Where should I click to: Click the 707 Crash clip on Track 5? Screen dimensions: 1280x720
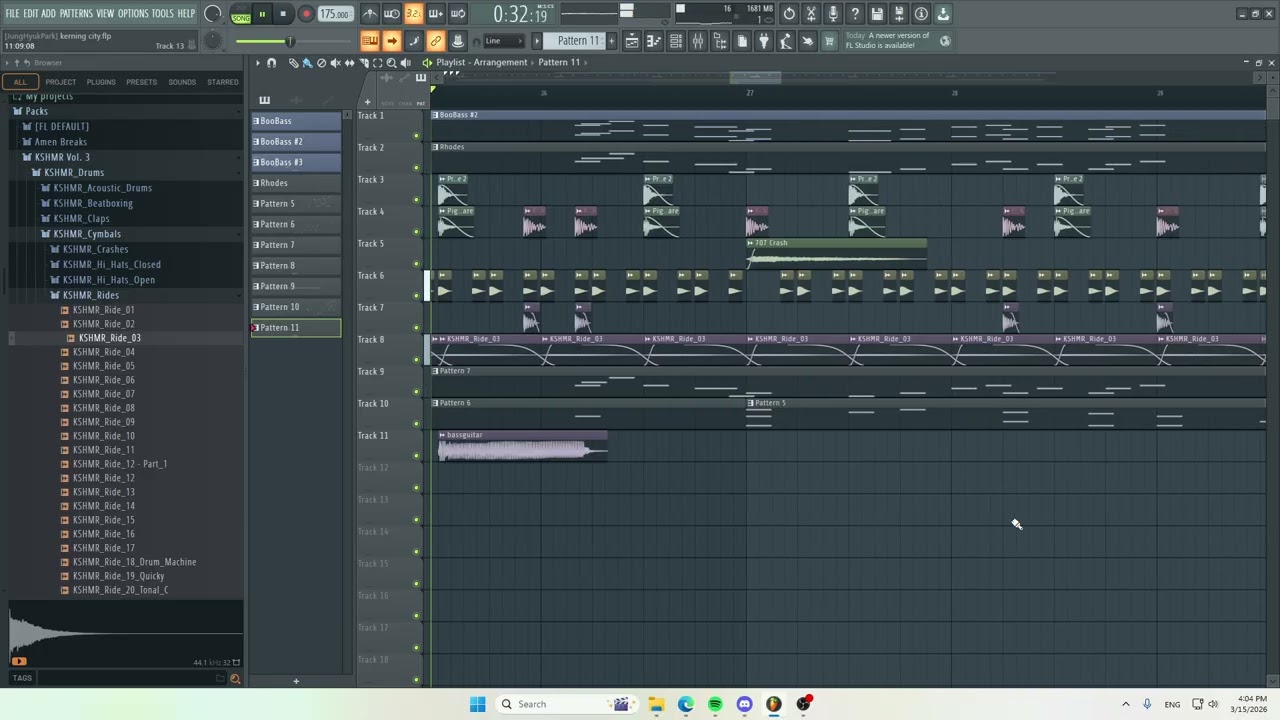tap(837, 254)
